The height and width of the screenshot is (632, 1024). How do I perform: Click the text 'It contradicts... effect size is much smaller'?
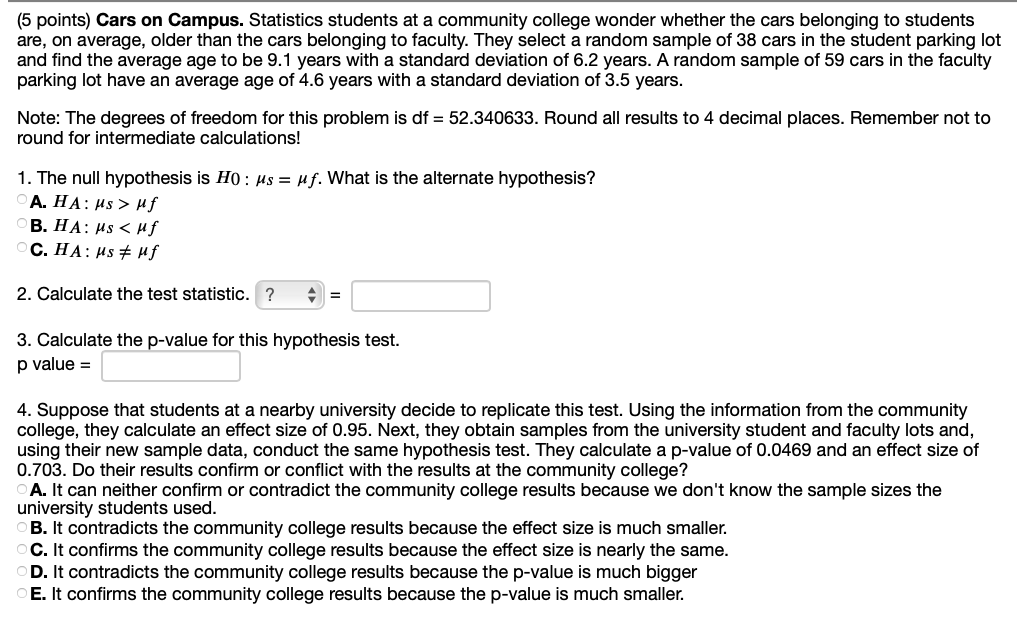click(x=390, y=528)
